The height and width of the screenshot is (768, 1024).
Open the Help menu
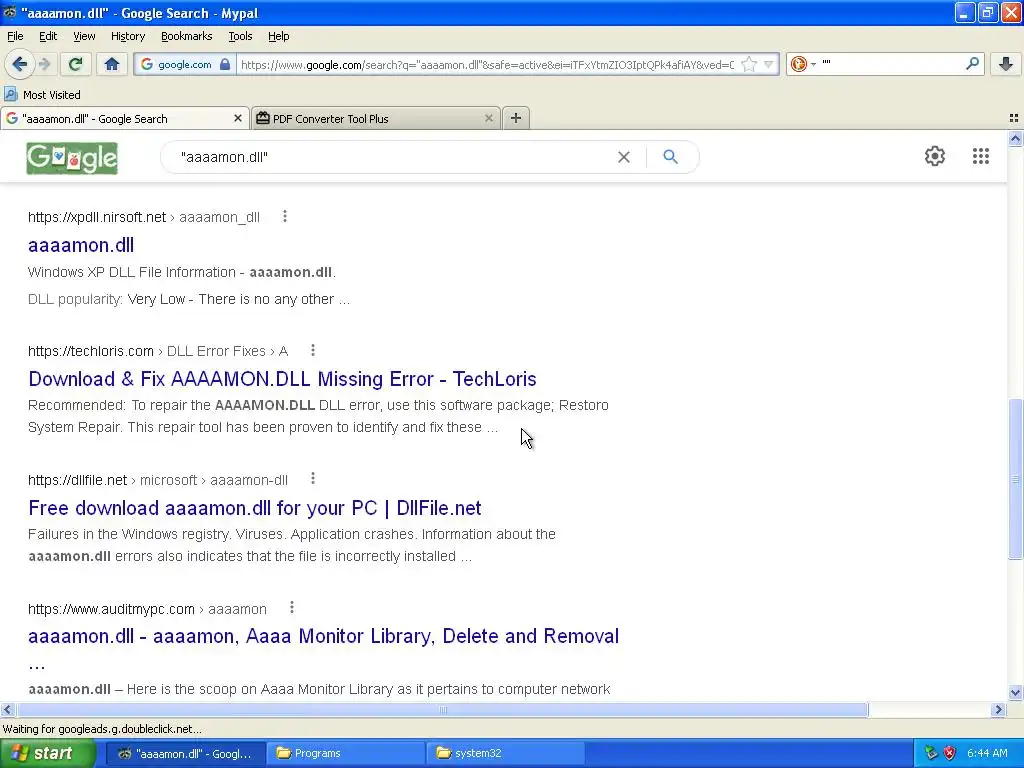pyautogui.click(x=278, y=36)
